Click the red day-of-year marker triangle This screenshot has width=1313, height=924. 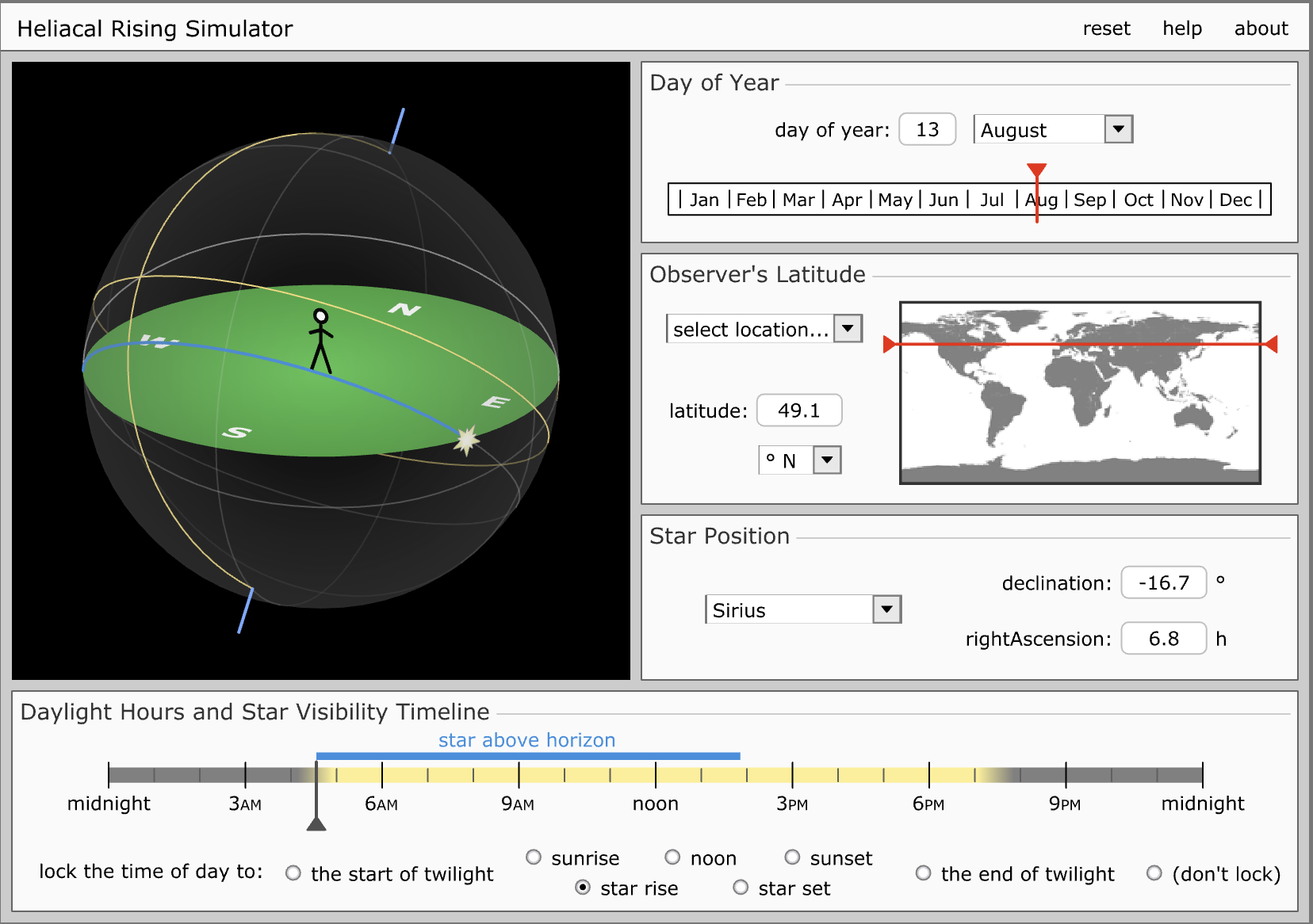point(1036,170)
